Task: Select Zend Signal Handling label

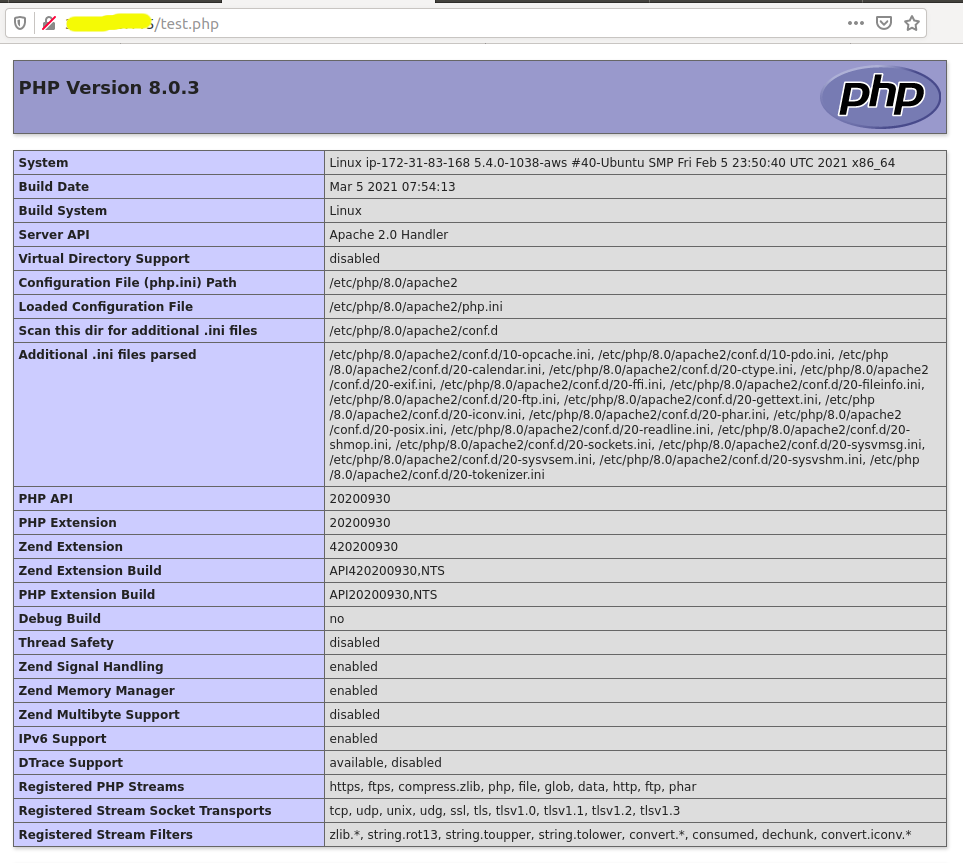Action: point(91,666)
